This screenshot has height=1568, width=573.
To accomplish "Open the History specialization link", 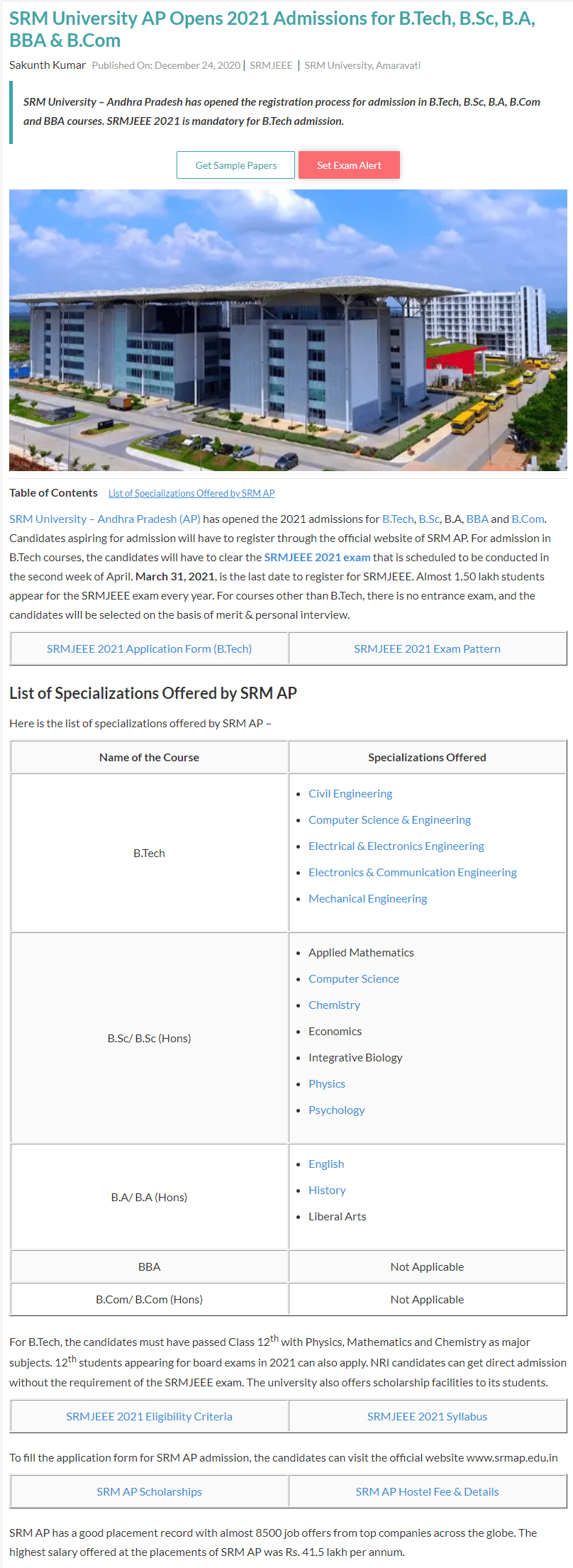I will [x=327, y=1191].
